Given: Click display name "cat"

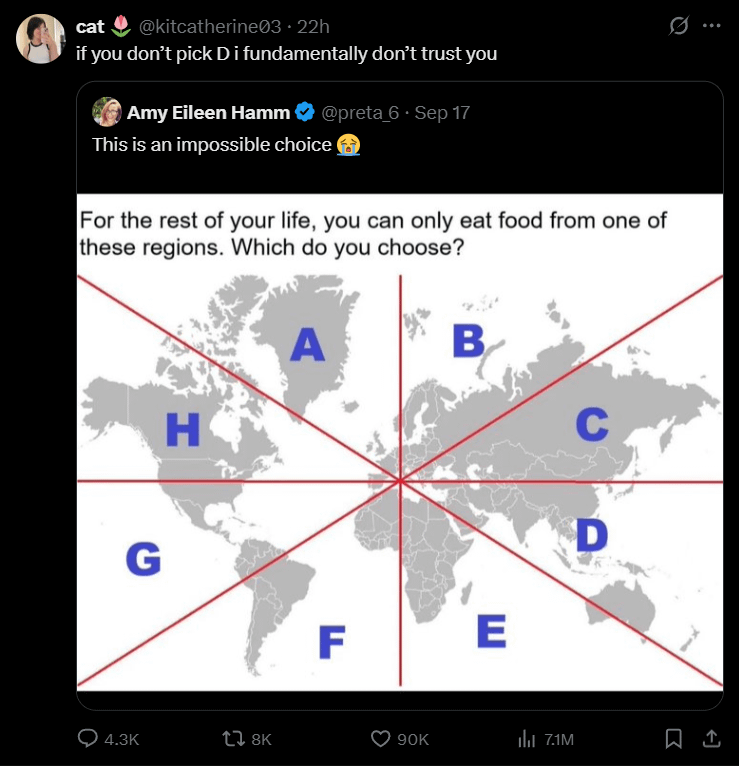Looking at the screenshot, I should coord(91,26).
